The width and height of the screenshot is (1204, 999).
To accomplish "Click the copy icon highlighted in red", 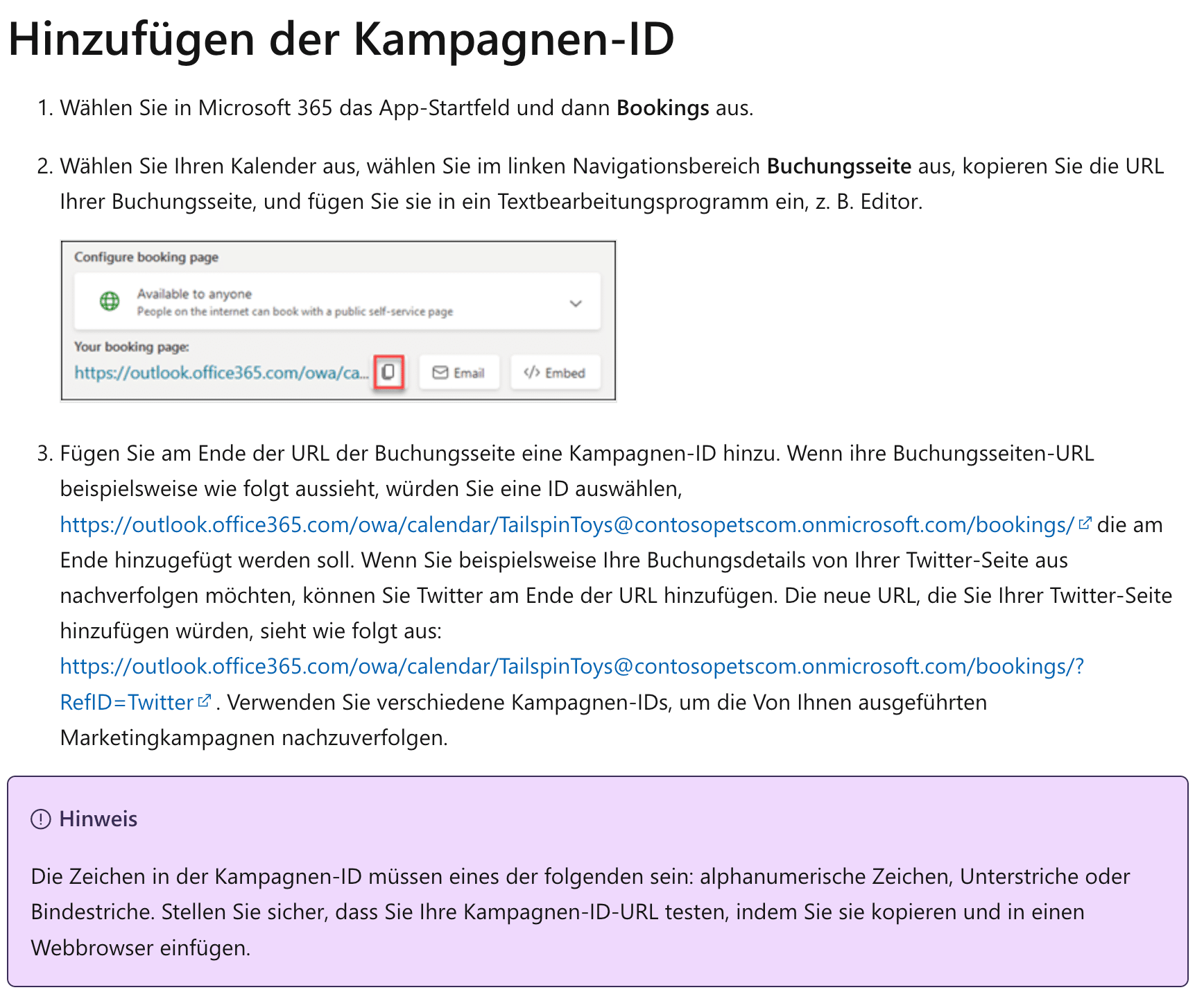I will (388, 373).
